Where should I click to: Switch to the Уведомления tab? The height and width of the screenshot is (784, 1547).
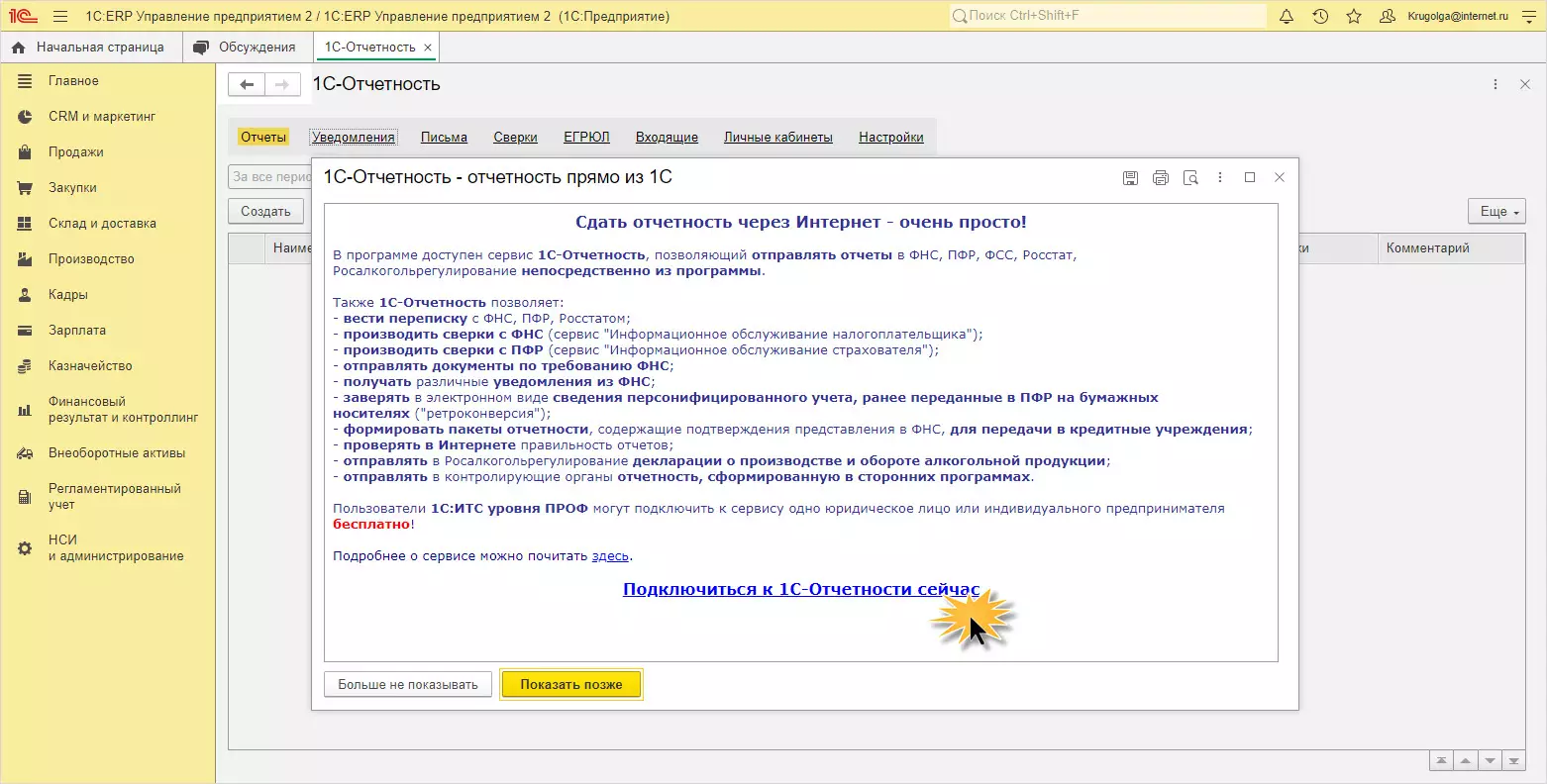tap(354, 138)
